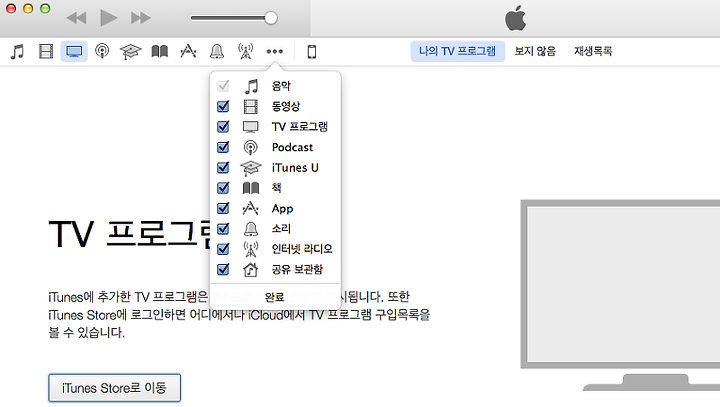This screenshot has width=720, height=407.
Task: Click the large TV placeholder illustration
Action: pos(620,295)
